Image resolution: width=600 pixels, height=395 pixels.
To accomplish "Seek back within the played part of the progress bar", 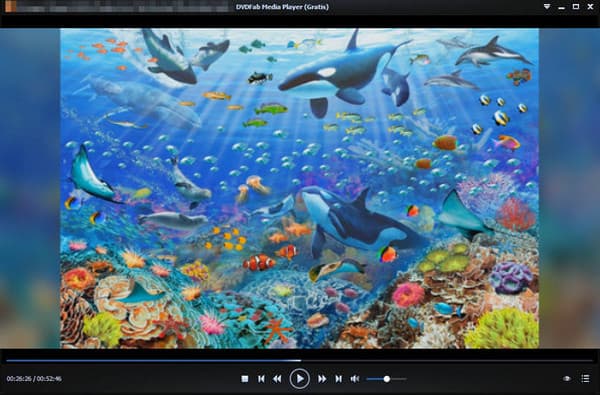I will (153, 361).
